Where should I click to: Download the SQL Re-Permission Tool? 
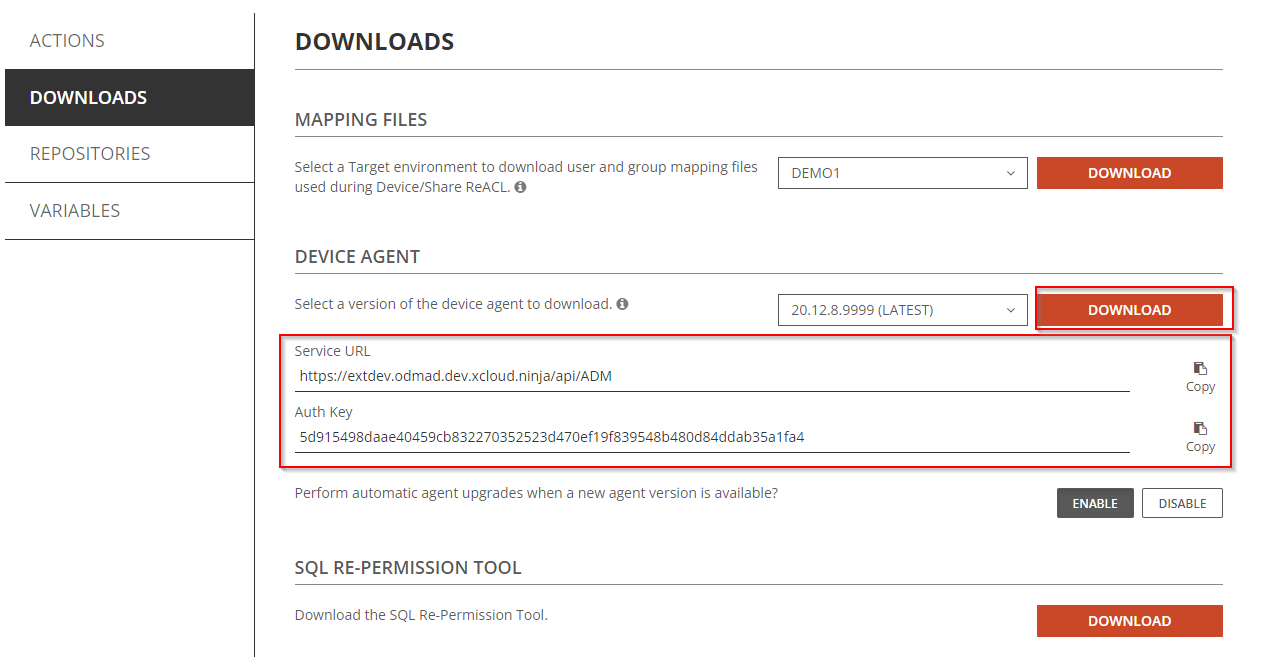pos(1129,621)
